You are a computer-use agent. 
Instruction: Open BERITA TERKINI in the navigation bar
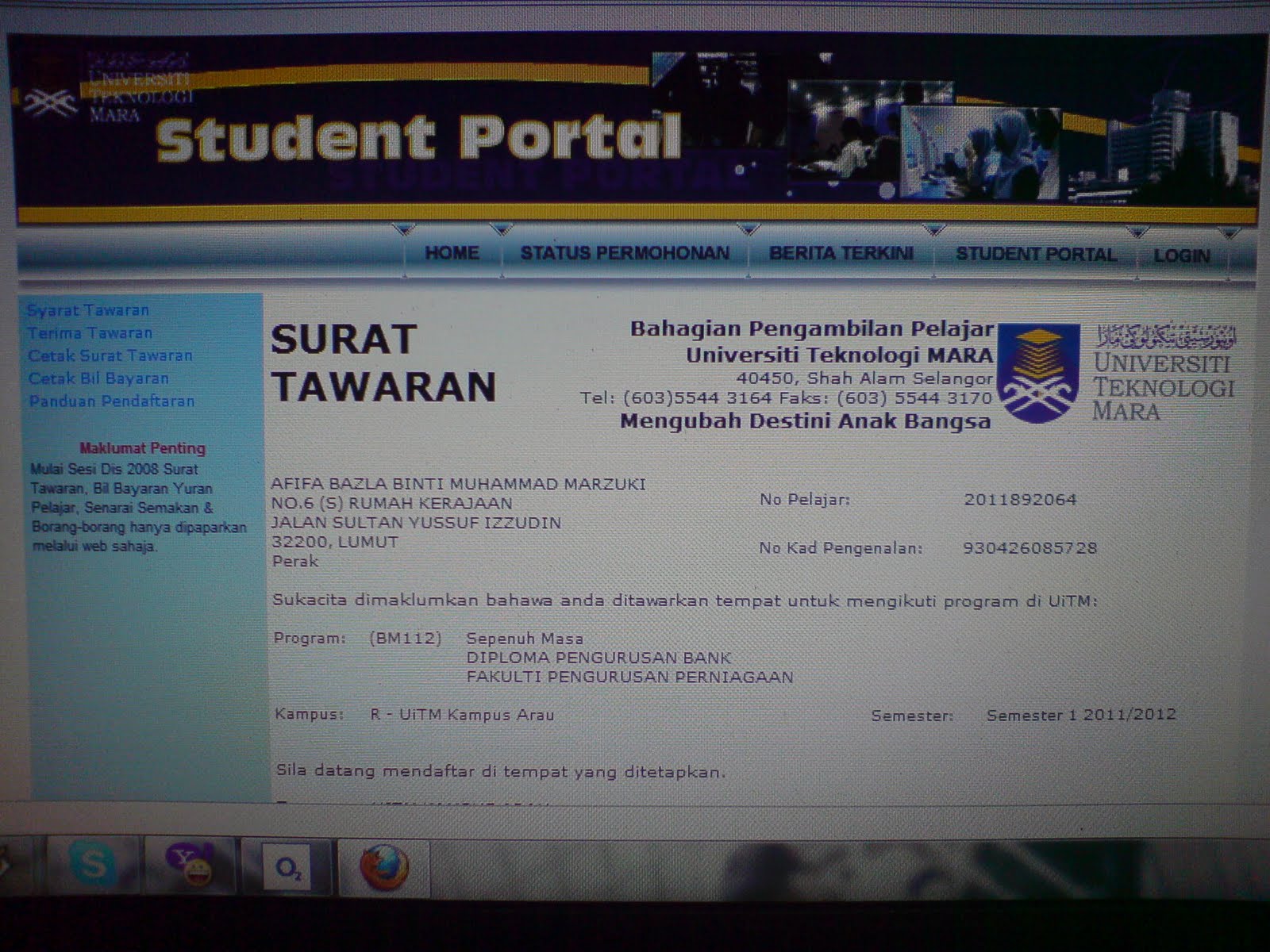click(841, 253)
